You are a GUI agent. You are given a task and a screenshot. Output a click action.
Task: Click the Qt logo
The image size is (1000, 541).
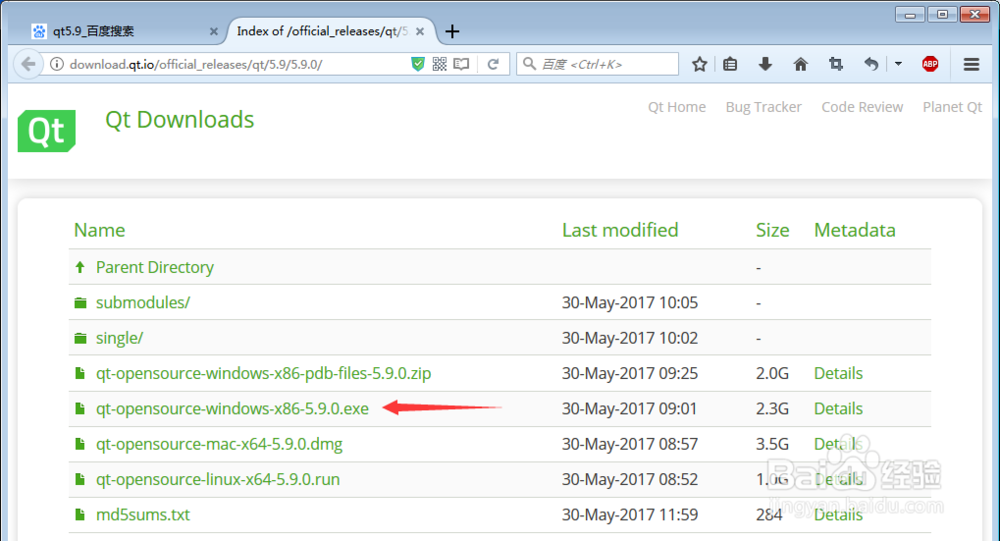coord(47,131)
